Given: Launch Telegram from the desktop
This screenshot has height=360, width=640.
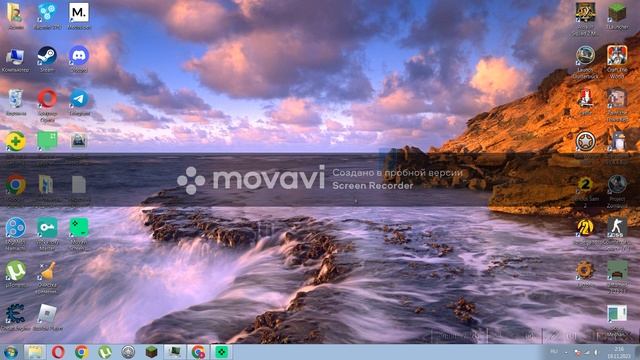Looking at the screenshot, I should 79,99.
